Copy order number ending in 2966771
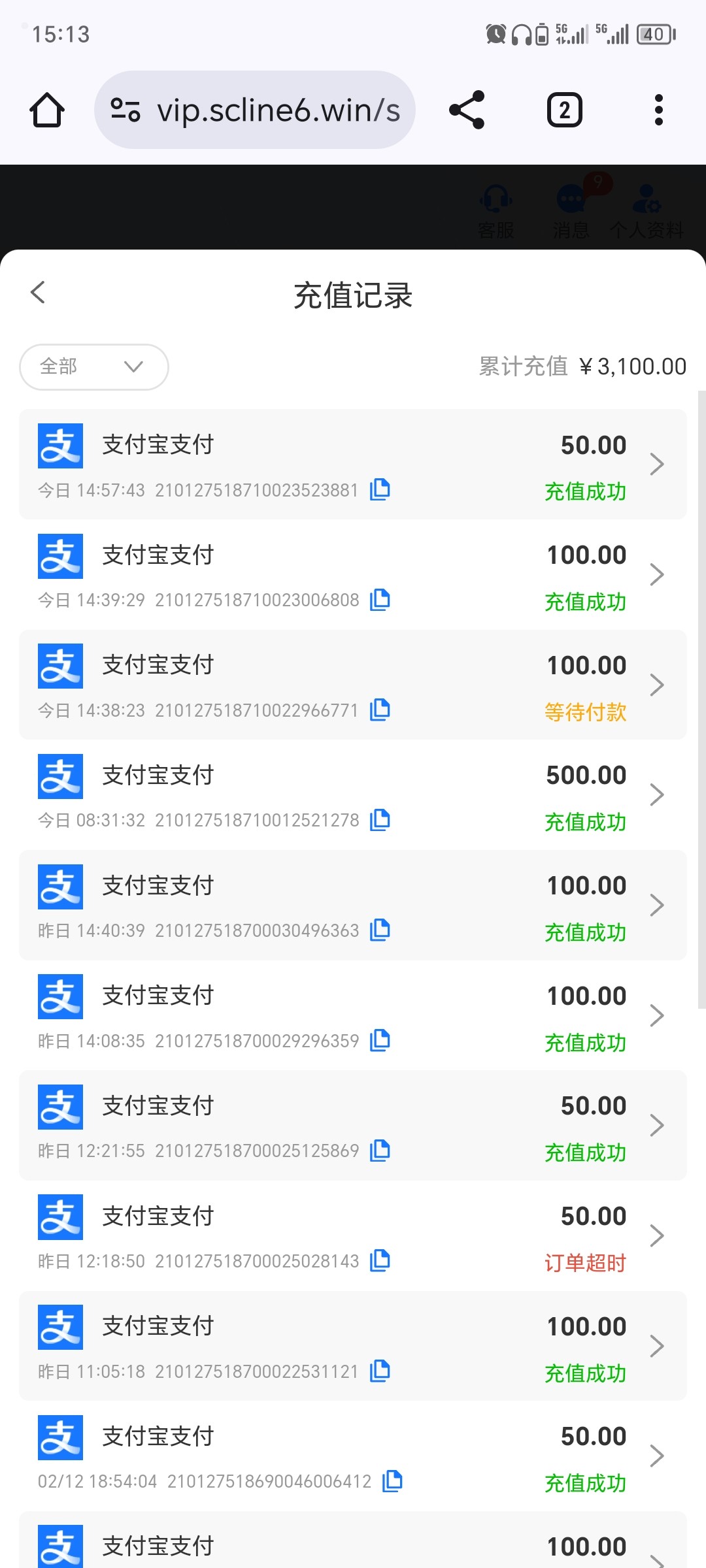 coord(380,710)
